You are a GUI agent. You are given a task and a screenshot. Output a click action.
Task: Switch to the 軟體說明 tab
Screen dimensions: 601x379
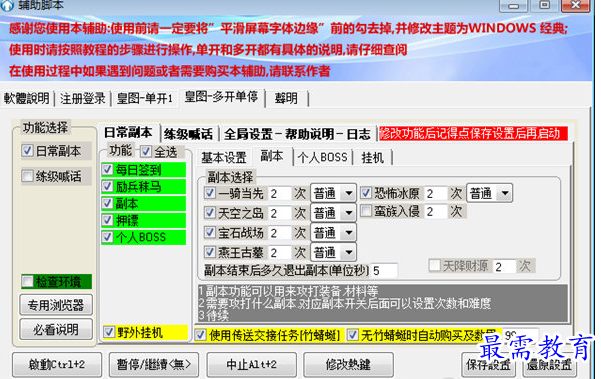click(x=26, y=98)
